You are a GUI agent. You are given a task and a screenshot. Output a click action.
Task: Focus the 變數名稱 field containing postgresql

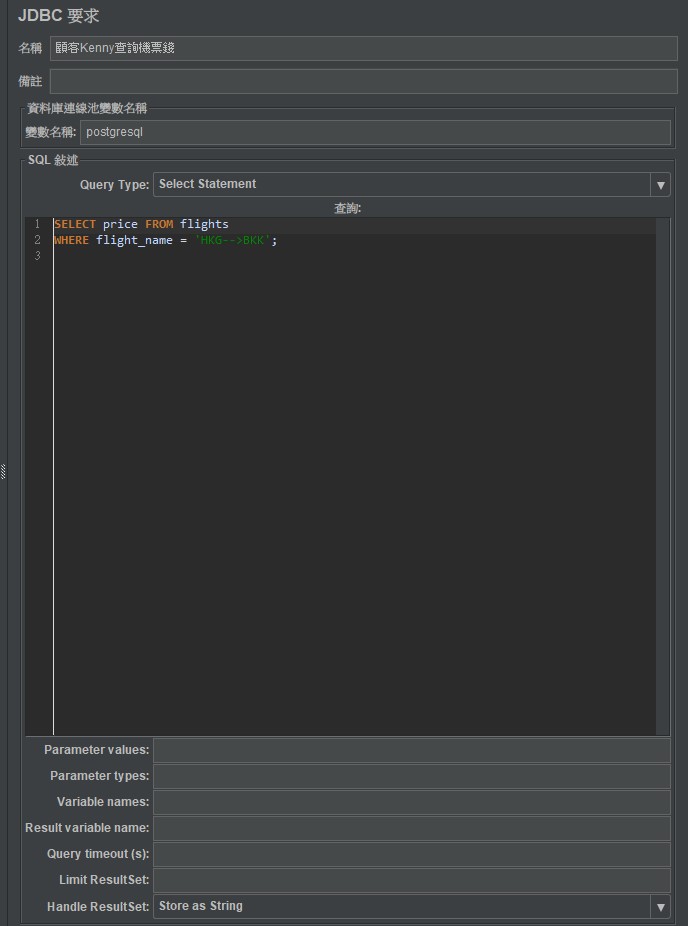click(x=375, y=132)
